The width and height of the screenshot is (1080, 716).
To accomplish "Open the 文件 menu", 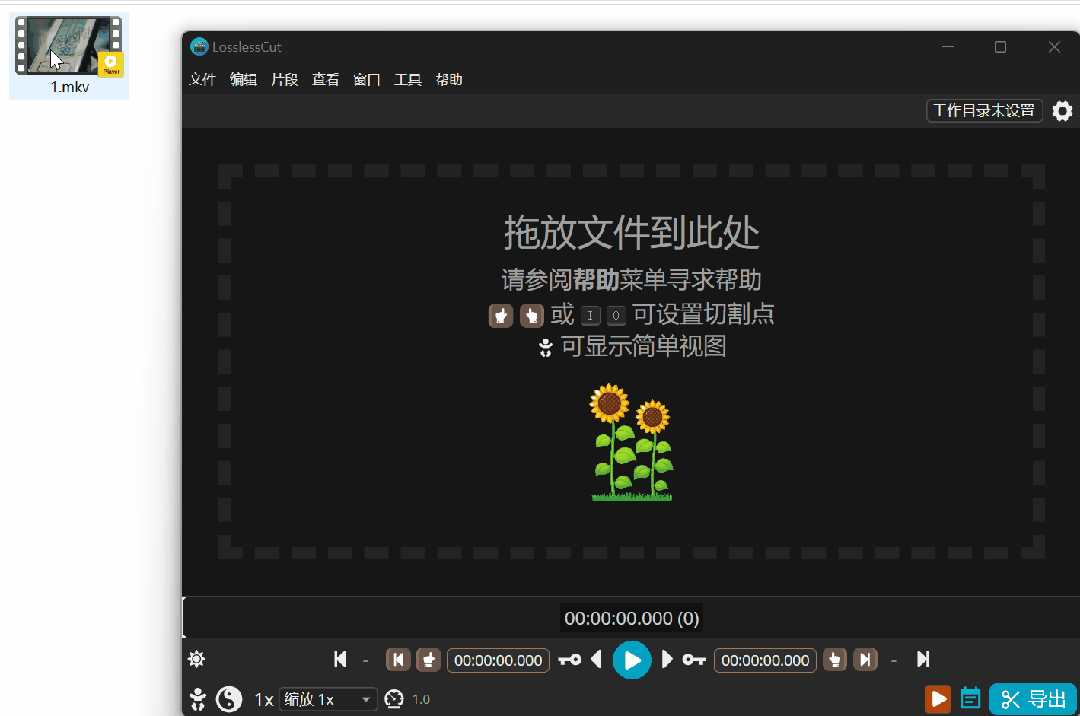I will (202, 79).
